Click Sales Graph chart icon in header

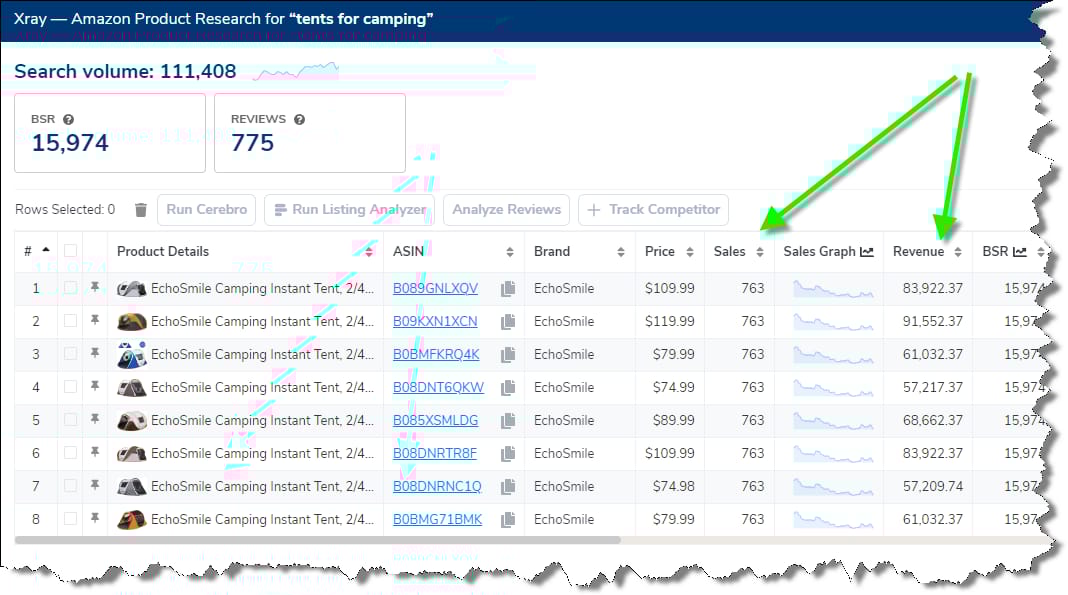tap(866, 252)
